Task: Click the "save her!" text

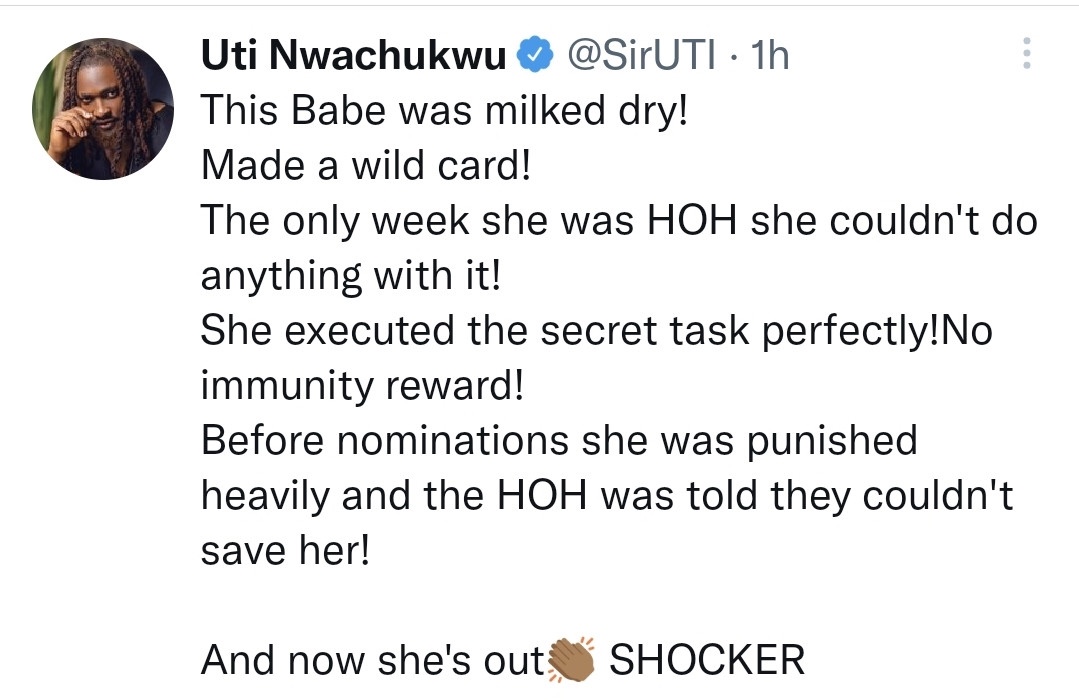Action: point(285,551)
